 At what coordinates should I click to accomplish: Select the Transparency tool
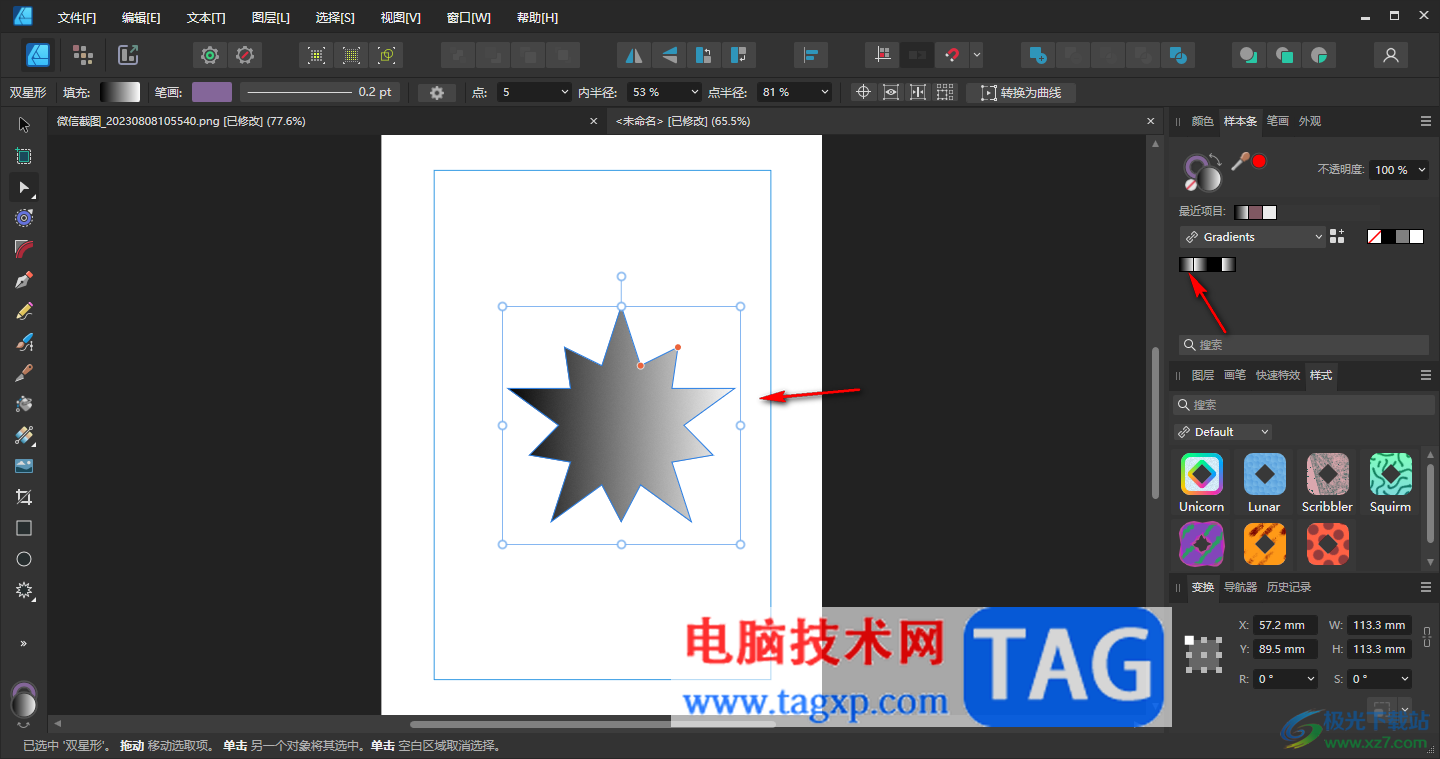point(24,435)
